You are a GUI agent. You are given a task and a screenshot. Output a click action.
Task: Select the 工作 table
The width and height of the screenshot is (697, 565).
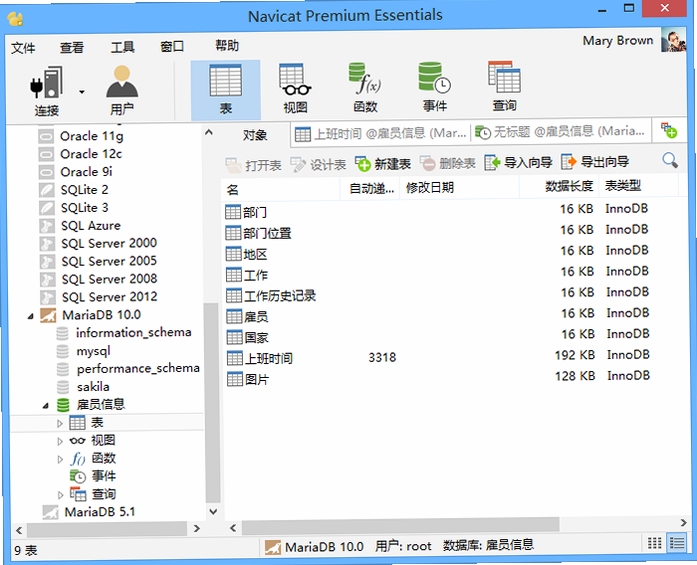(247, 275)
